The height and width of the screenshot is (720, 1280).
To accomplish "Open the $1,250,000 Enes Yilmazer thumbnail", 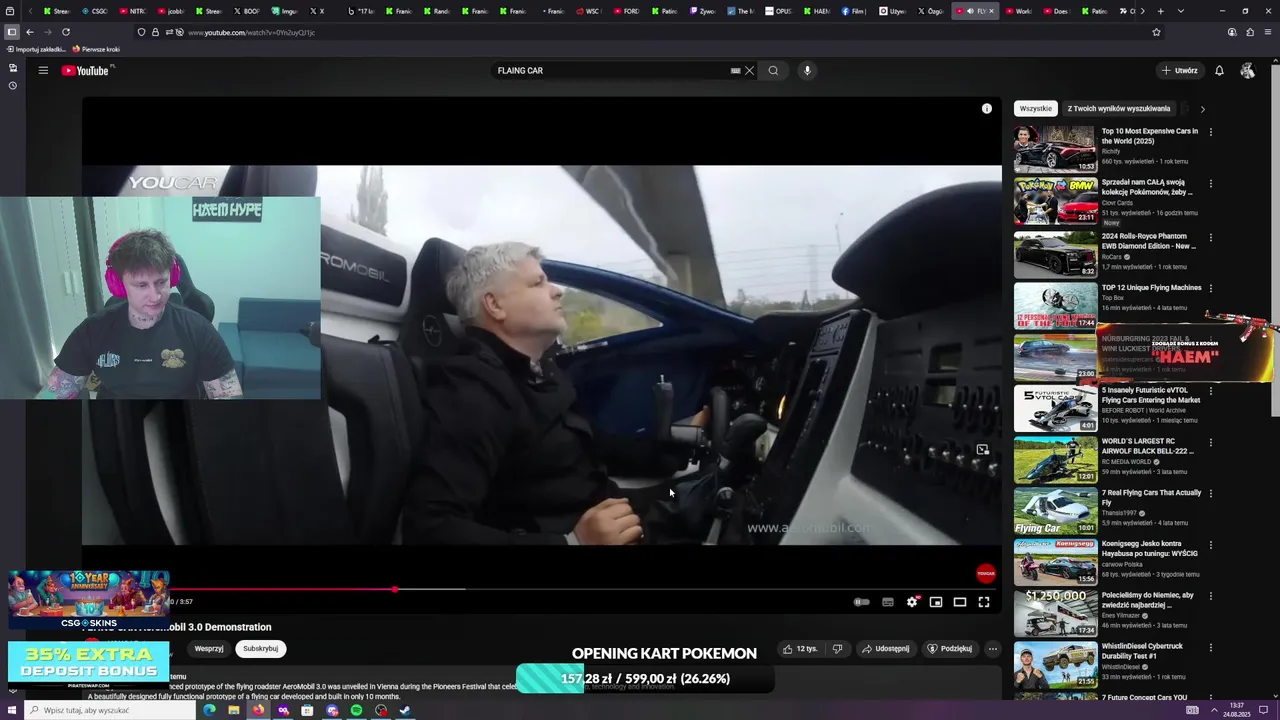I will [x=1055, y=613].
